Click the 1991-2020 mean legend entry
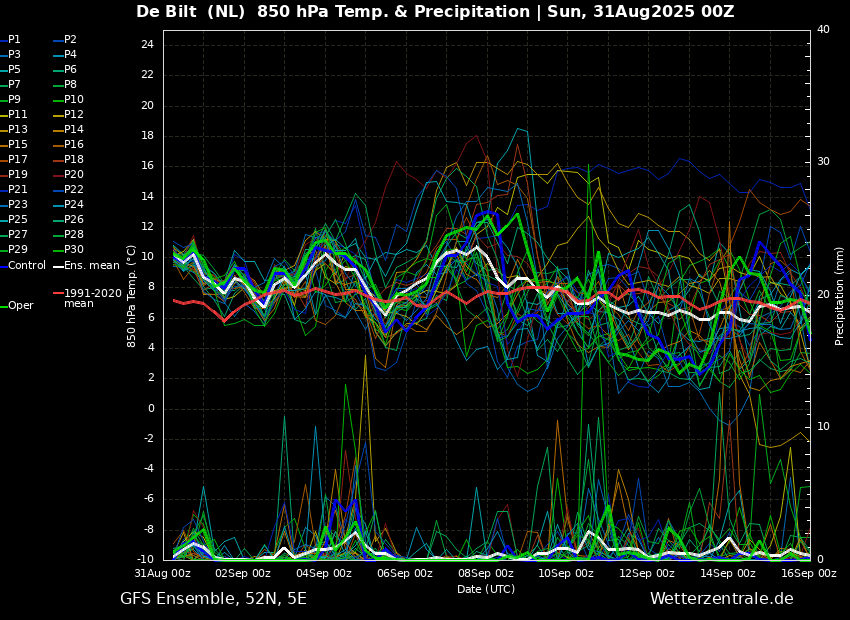 click(92, 298)
